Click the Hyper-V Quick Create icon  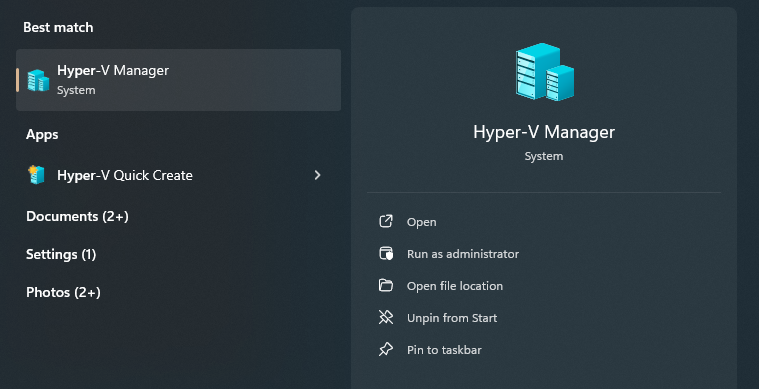(x=36, y=175)
